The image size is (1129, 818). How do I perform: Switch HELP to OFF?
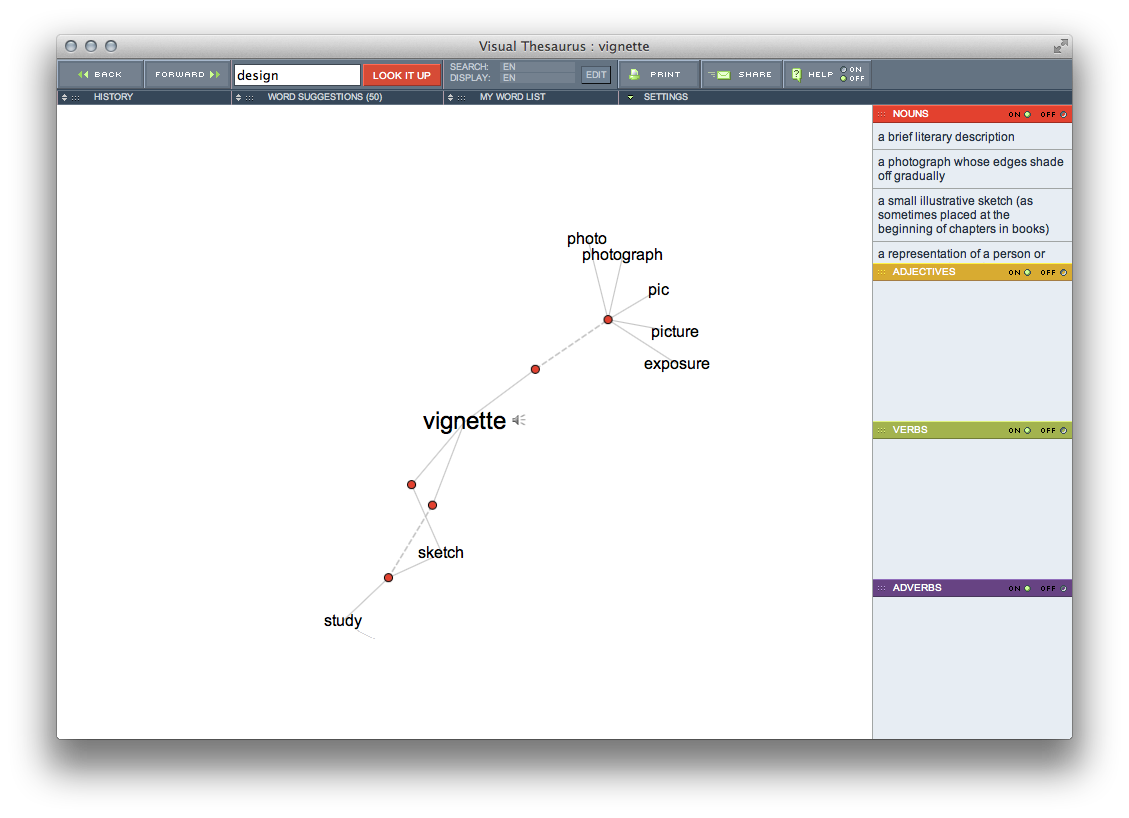[845, 78]
